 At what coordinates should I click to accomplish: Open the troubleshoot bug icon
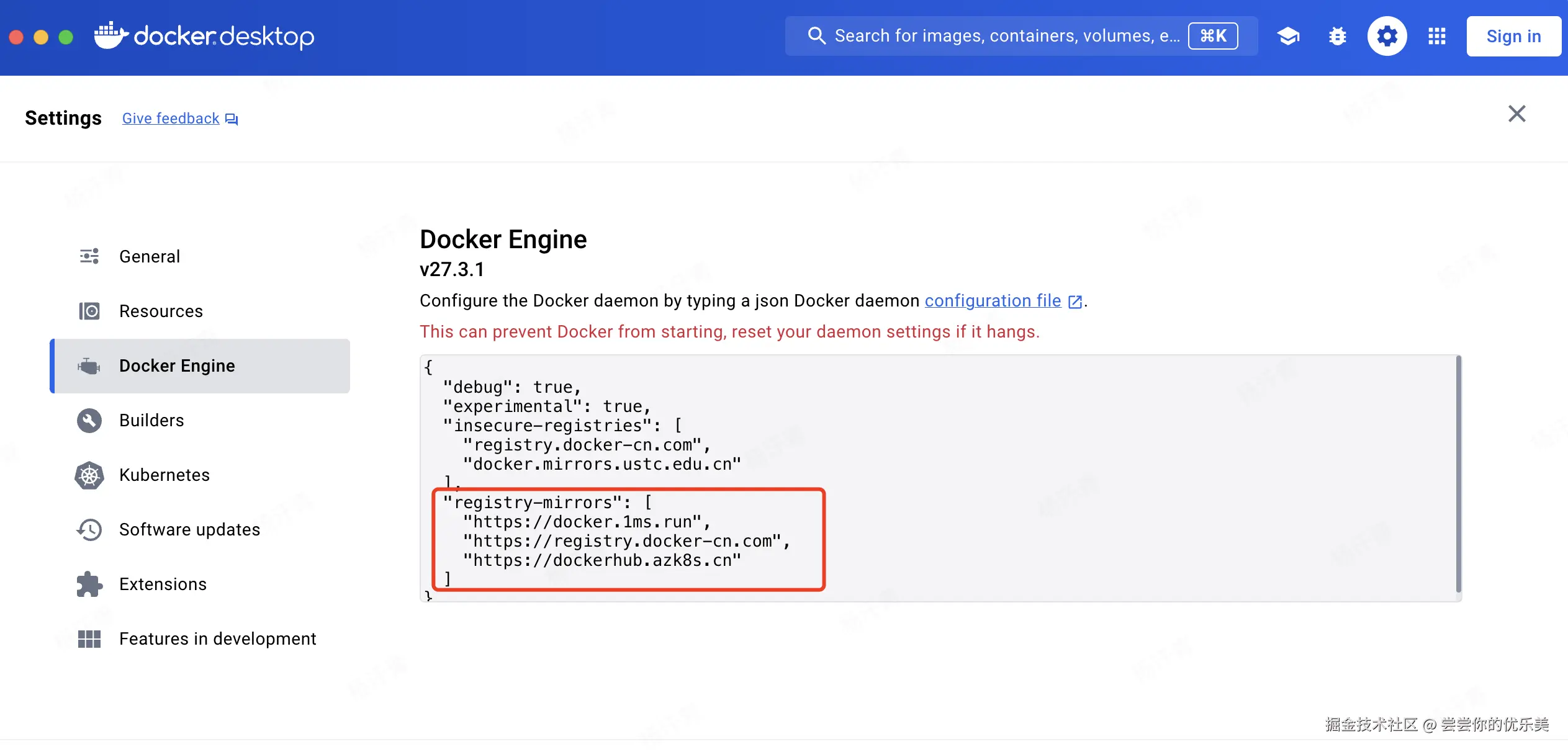point(1338,36)
